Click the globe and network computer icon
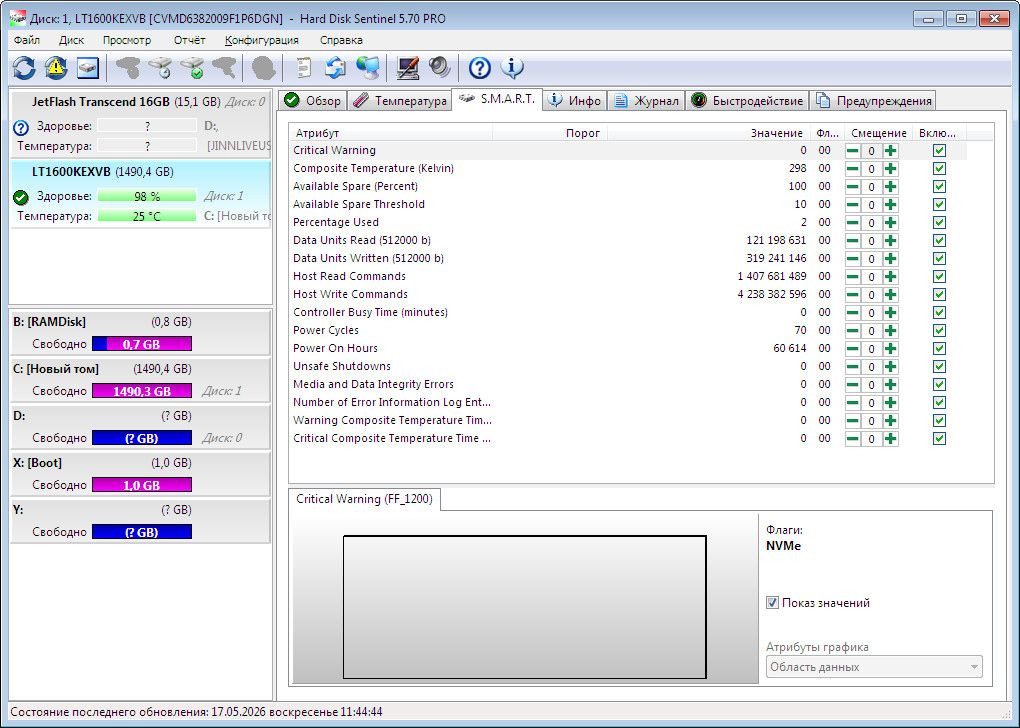Image resolution: width=1020 pixels, height=728 pixels. (x=368, y=68)
